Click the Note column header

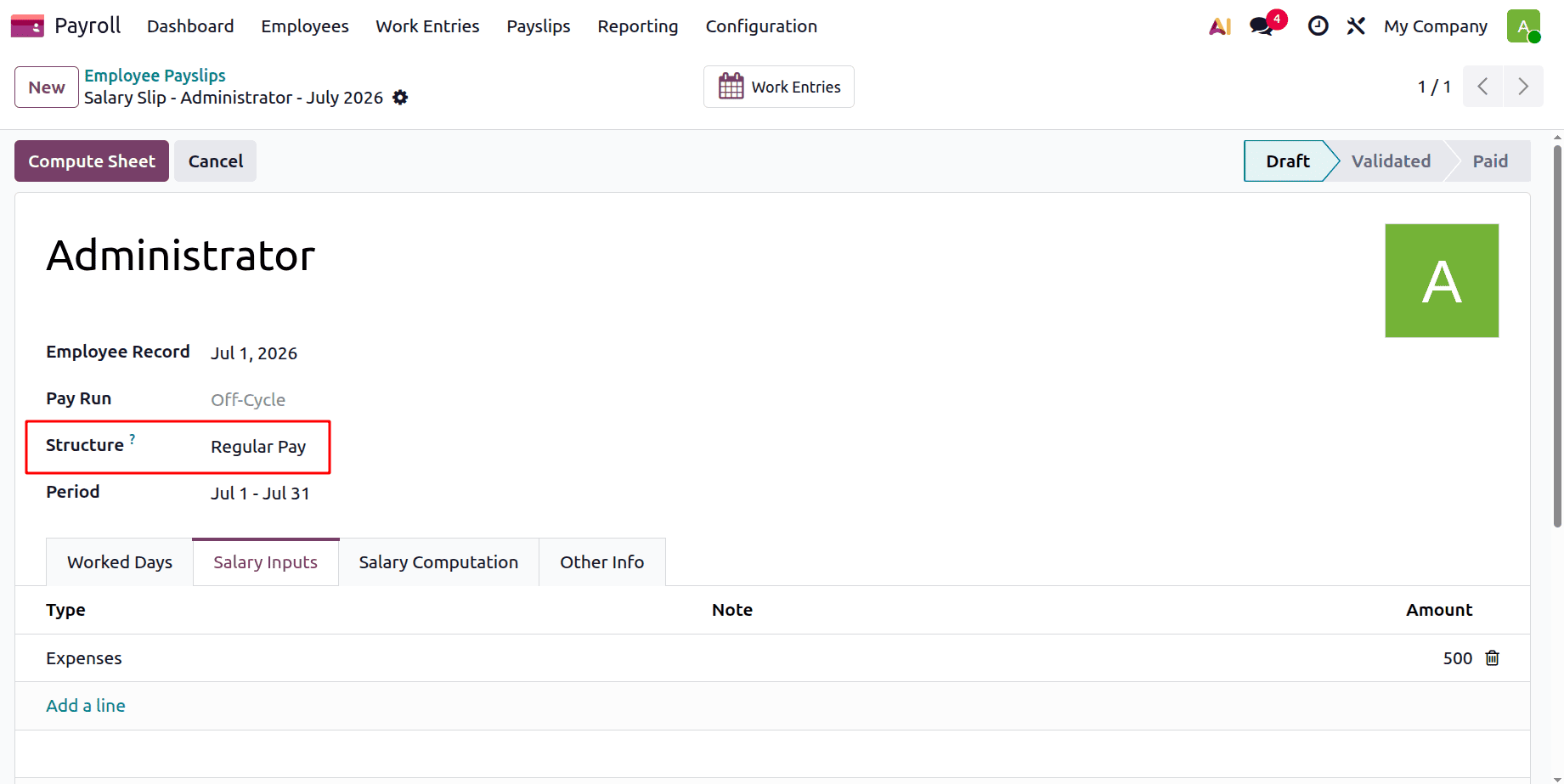(732, 610)
